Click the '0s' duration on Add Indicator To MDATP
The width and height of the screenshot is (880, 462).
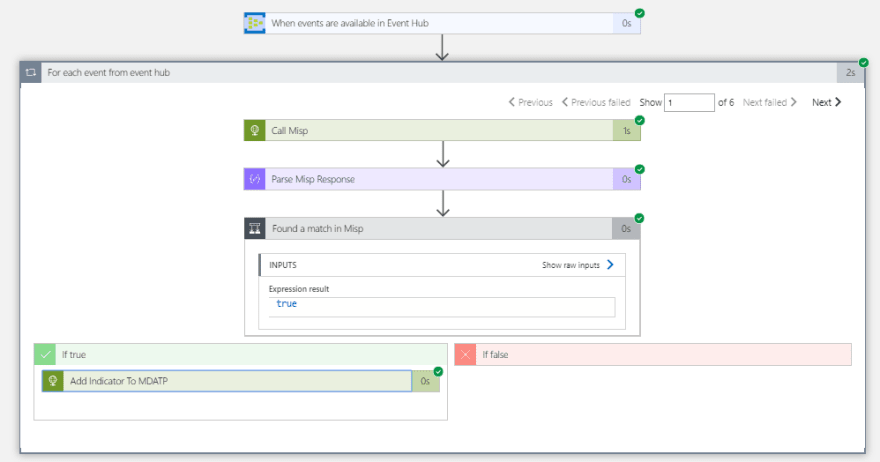tap(425, 381)
